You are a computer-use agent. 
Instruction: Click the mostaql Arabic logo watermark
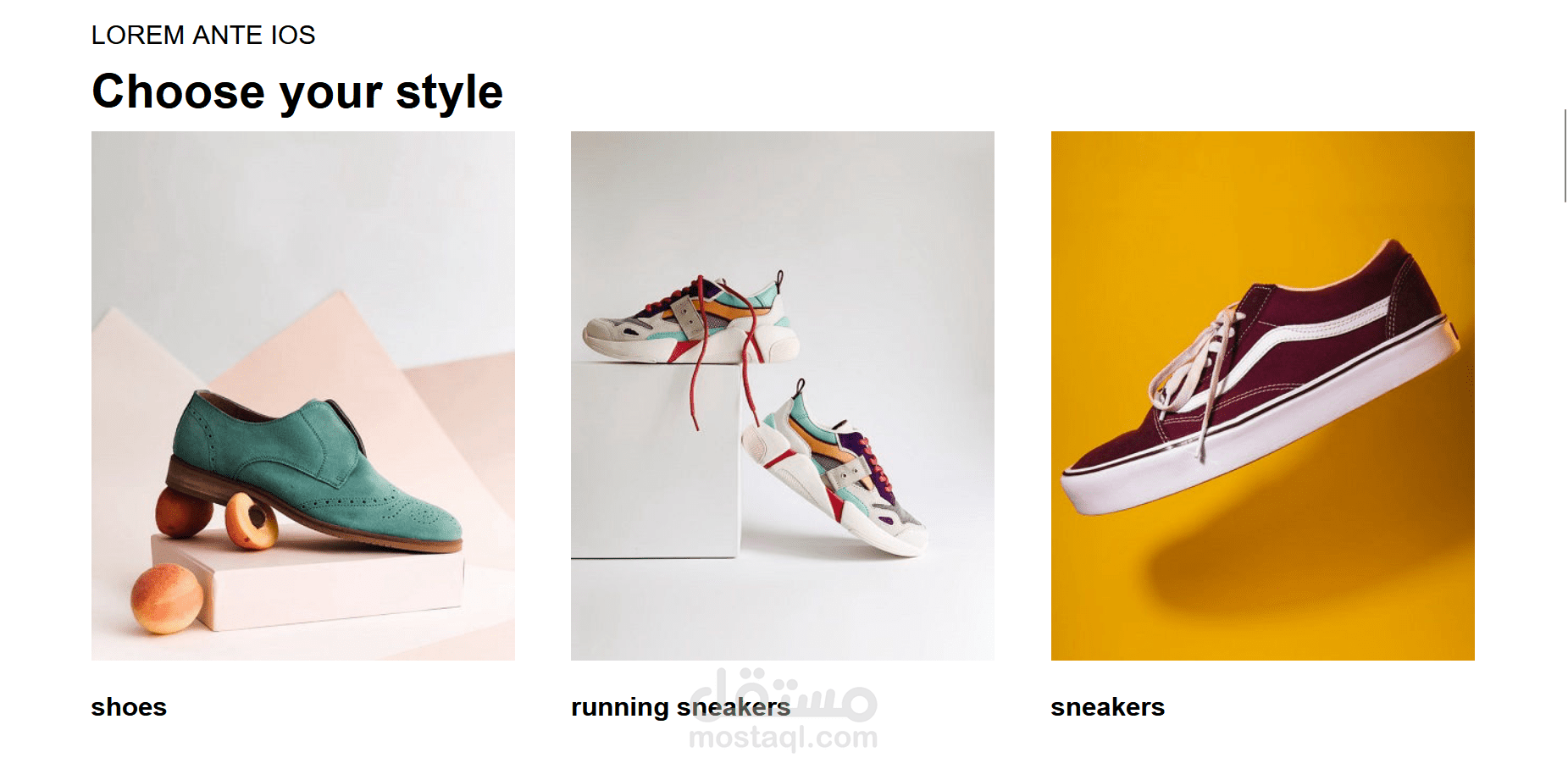783,694
